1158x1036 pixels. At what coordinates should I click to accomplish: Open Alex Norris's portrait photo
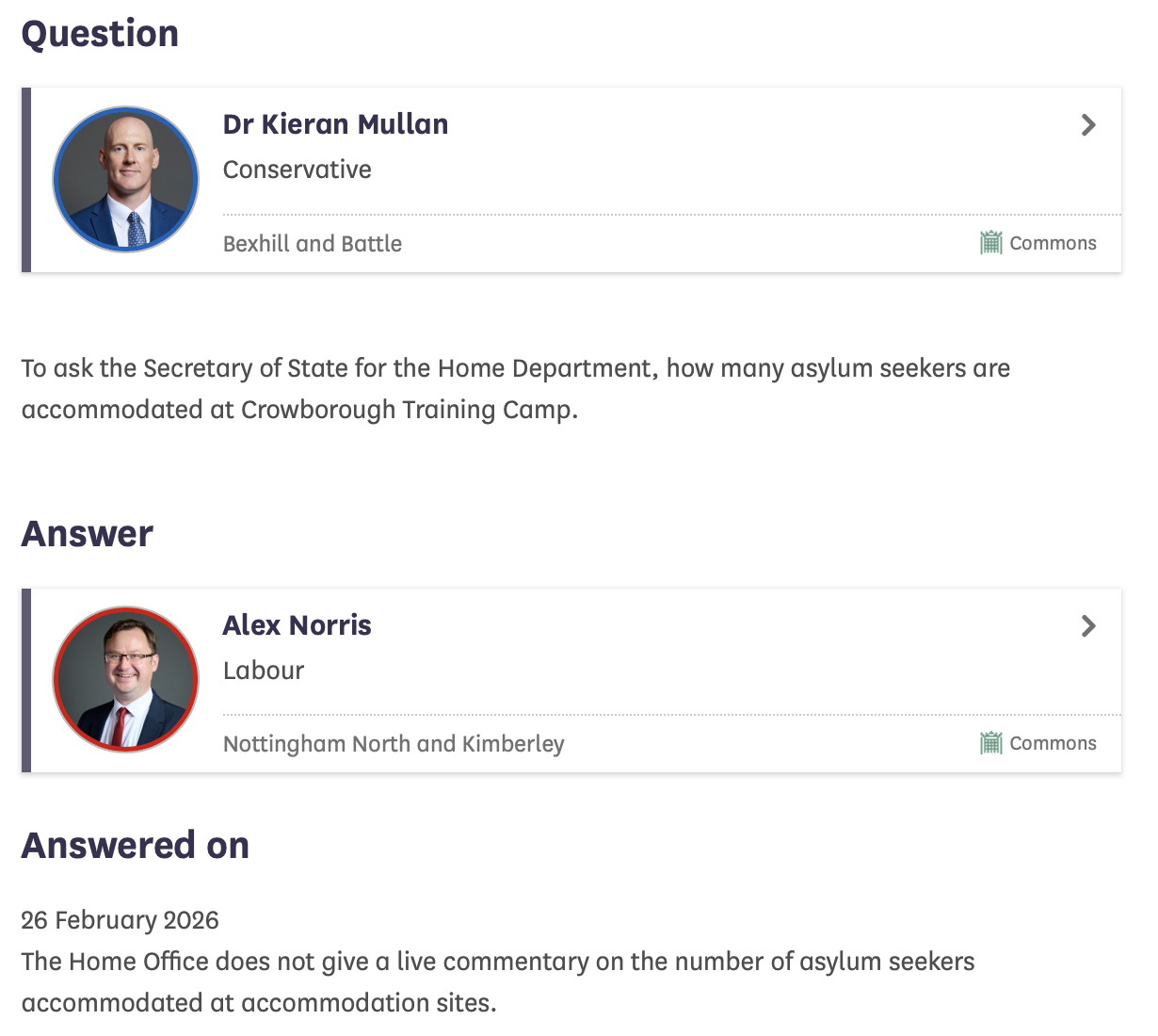pyautogui.click(x=126, y=679)
